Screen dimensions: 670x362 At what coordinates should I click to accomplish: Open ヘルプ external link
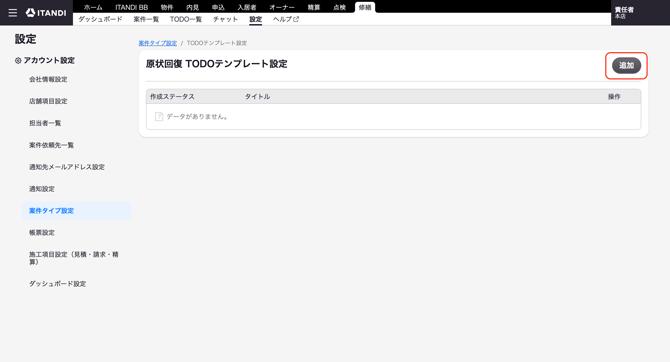286,19
